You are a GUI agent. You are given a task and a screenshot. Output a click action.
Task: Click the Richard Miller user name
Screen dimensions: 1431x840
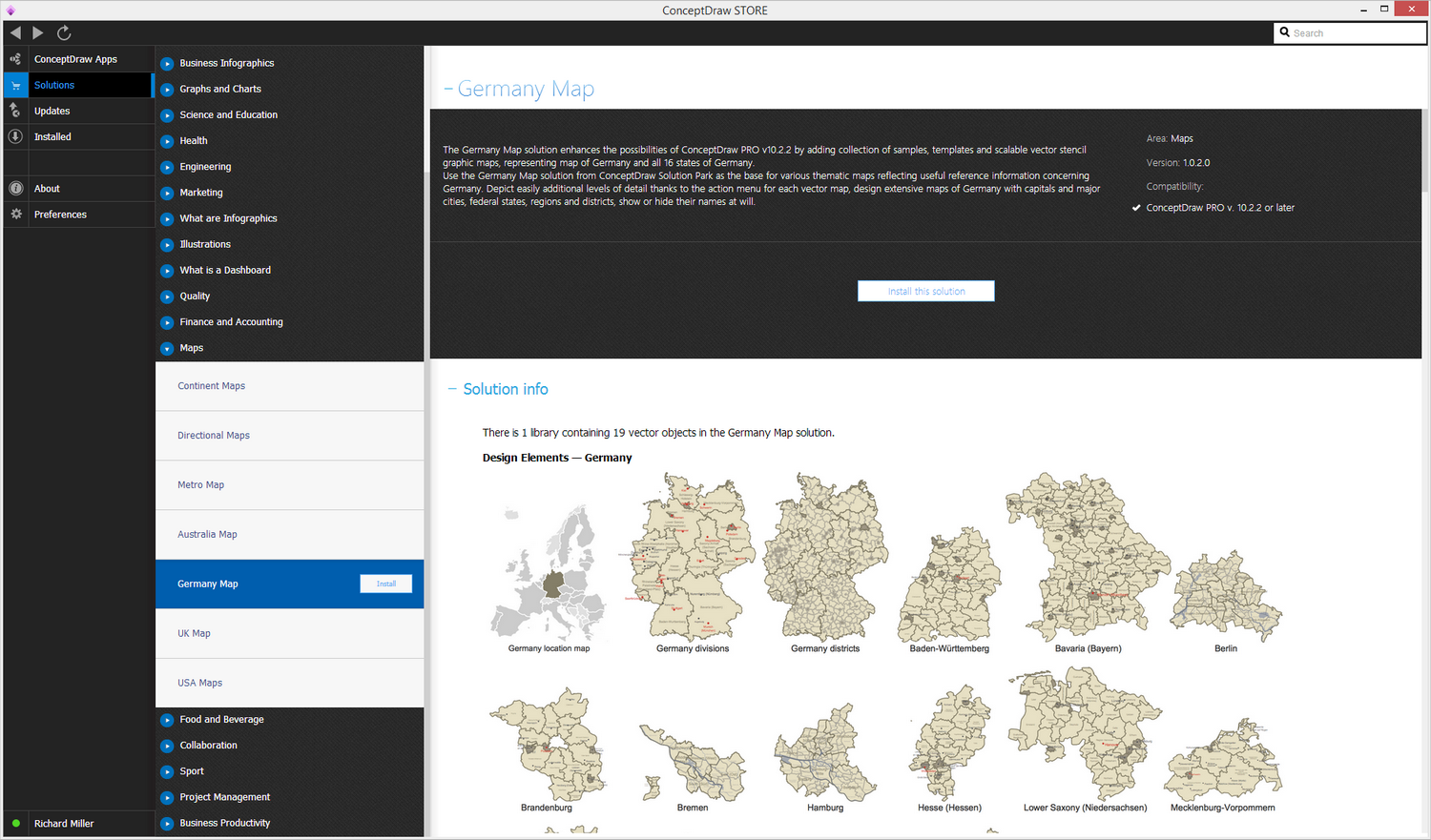[x=64, y=824]
